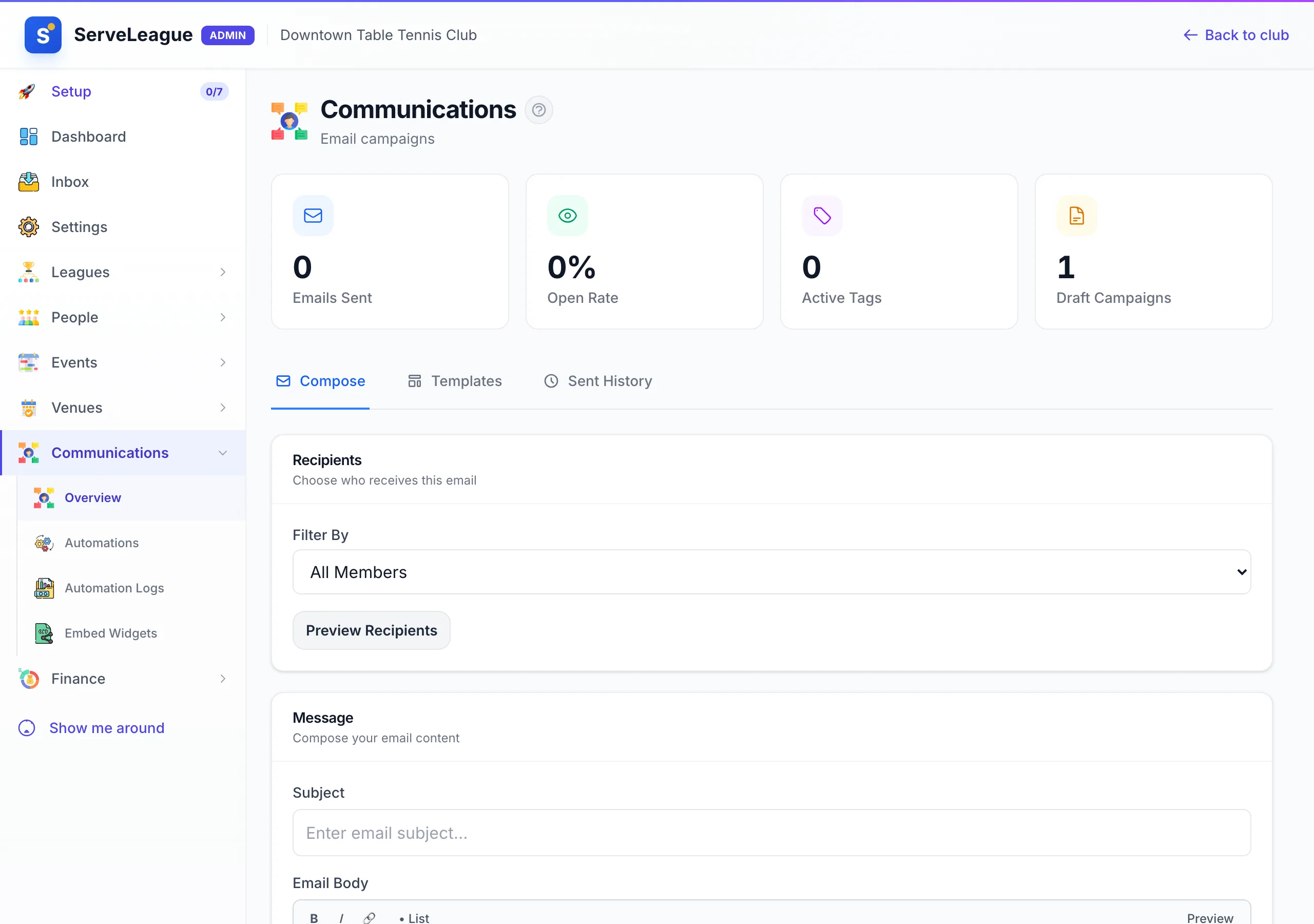Collapse the Communications menu chevron
Screen dimensions: 1314x924
pos(223,453)
